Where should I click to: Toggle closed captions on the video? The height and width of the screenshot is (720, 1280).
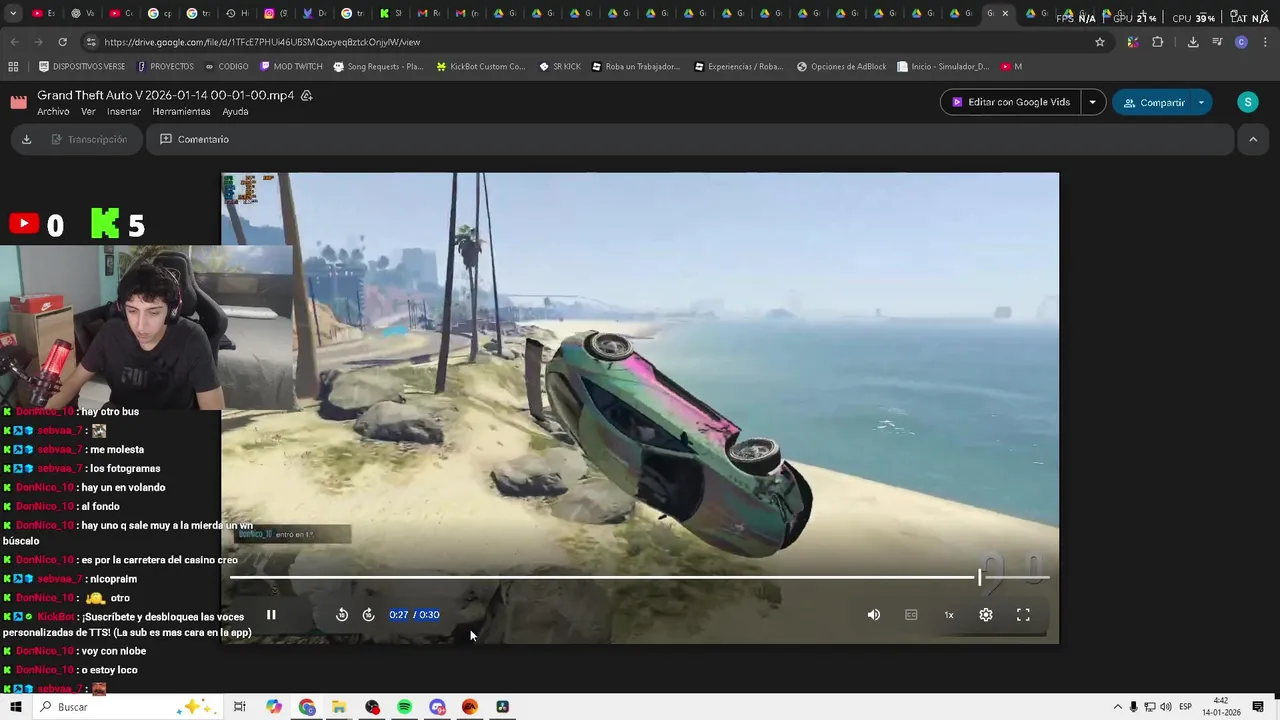pos(911,615)
